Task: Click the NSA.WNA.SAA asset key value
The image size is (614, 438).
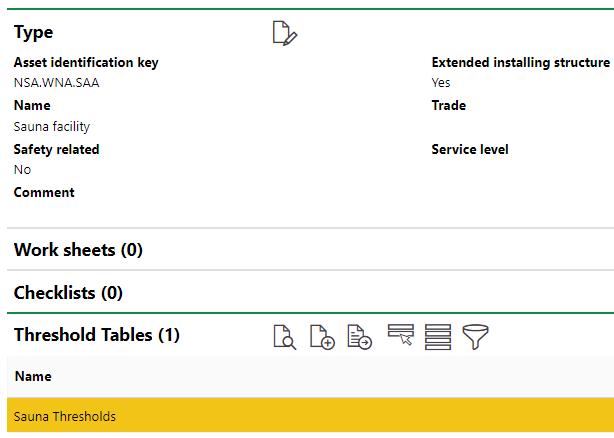Action: [56, 83]
